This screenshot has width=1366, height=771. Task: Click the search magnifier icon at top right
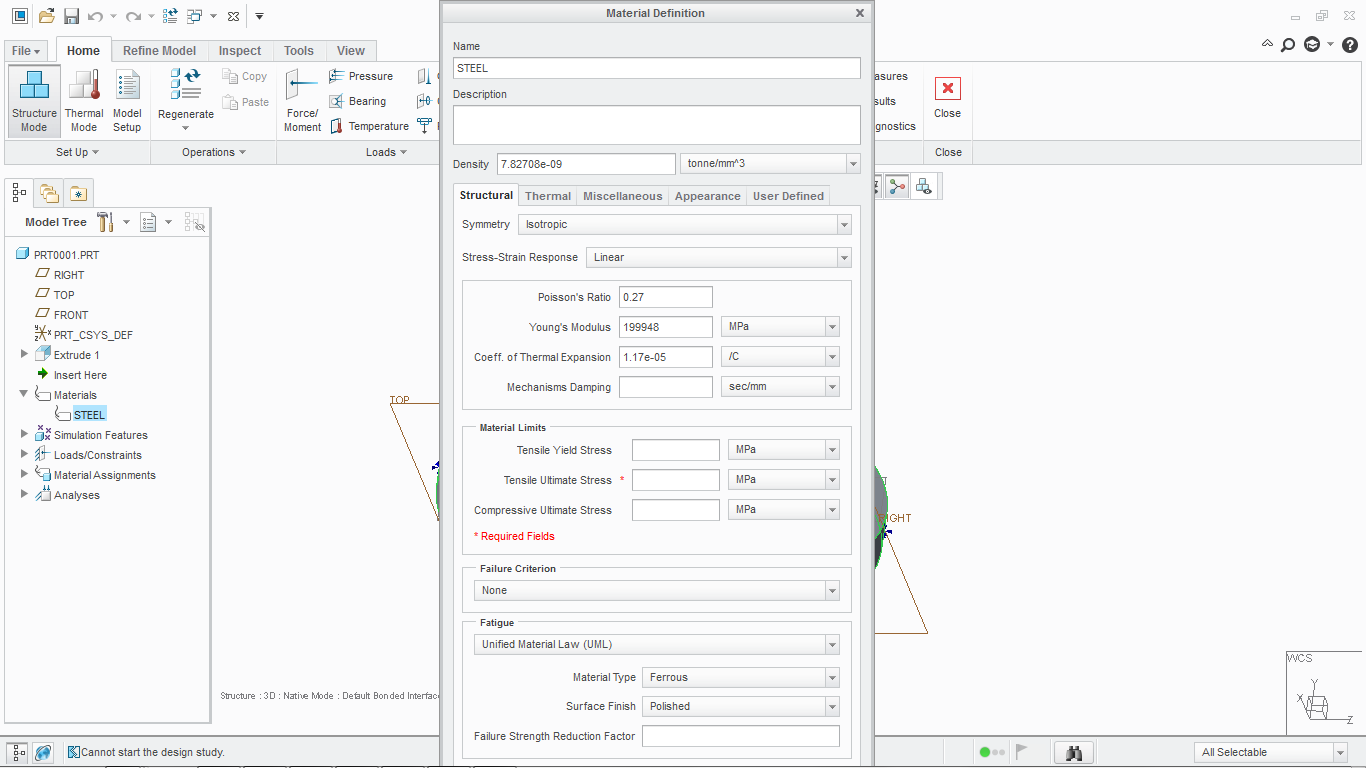tap(1288, 44)
